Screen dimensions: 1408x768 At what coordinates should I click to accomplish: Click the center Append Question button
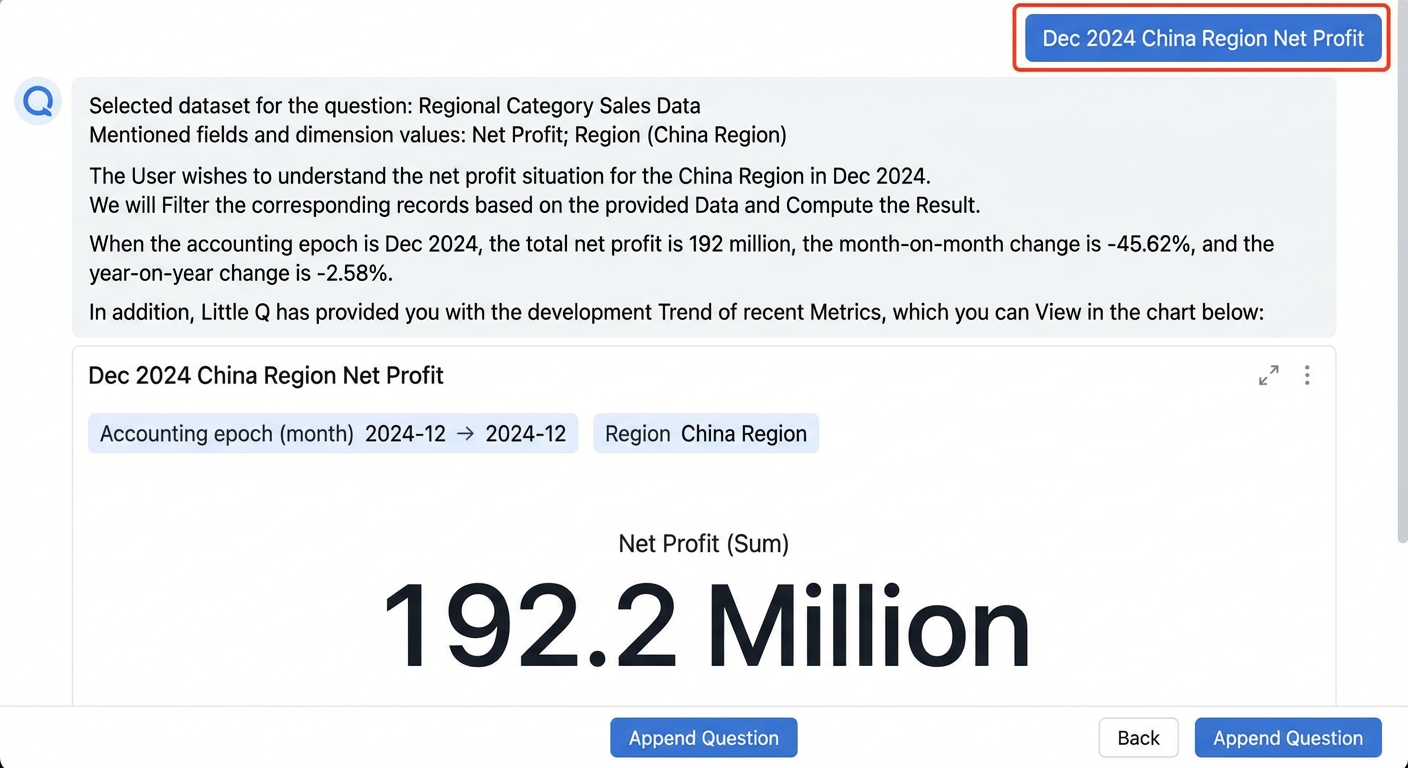tap(704, 738)
